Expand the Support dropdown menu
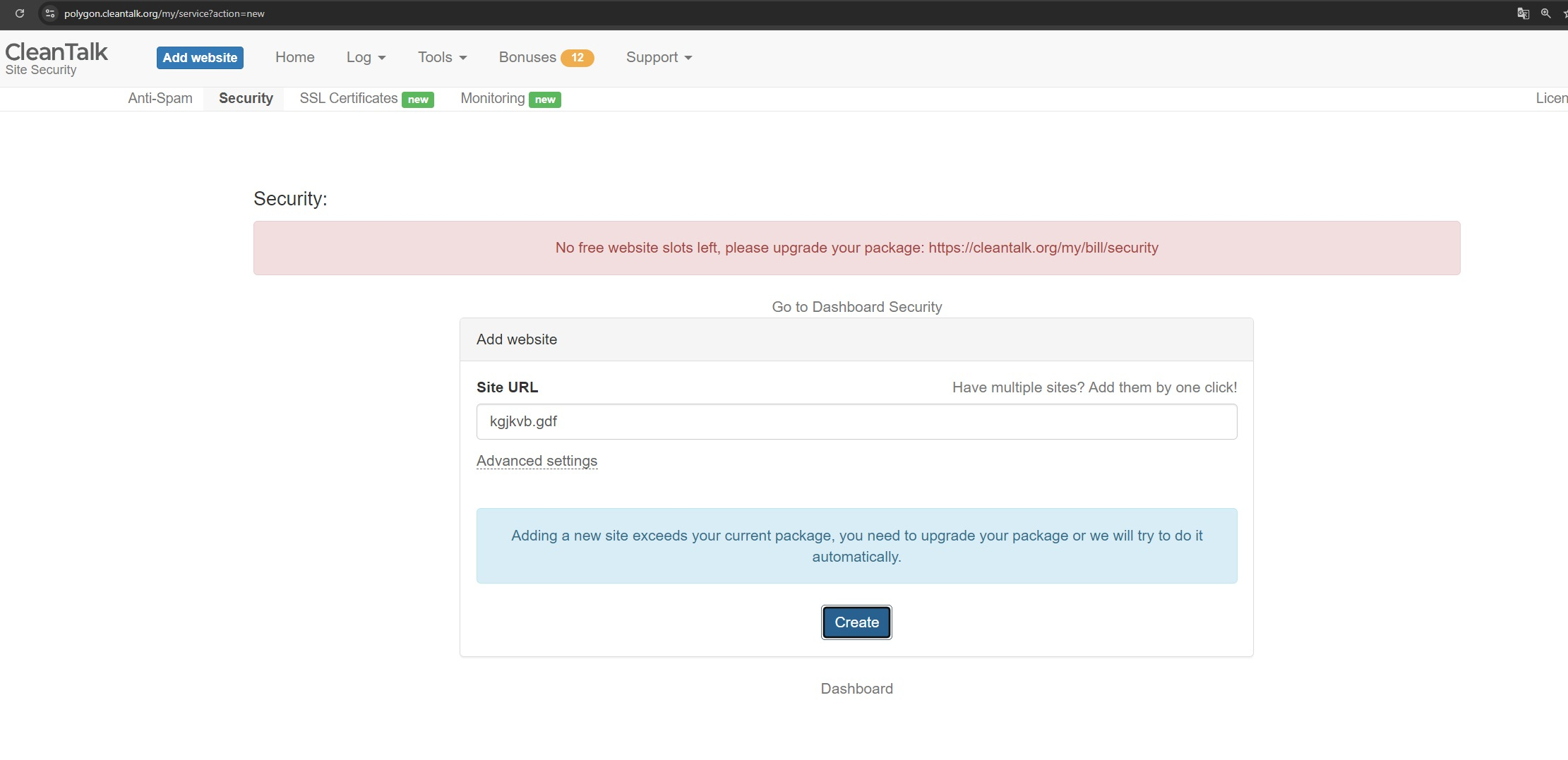 click(x=659, y=58)
